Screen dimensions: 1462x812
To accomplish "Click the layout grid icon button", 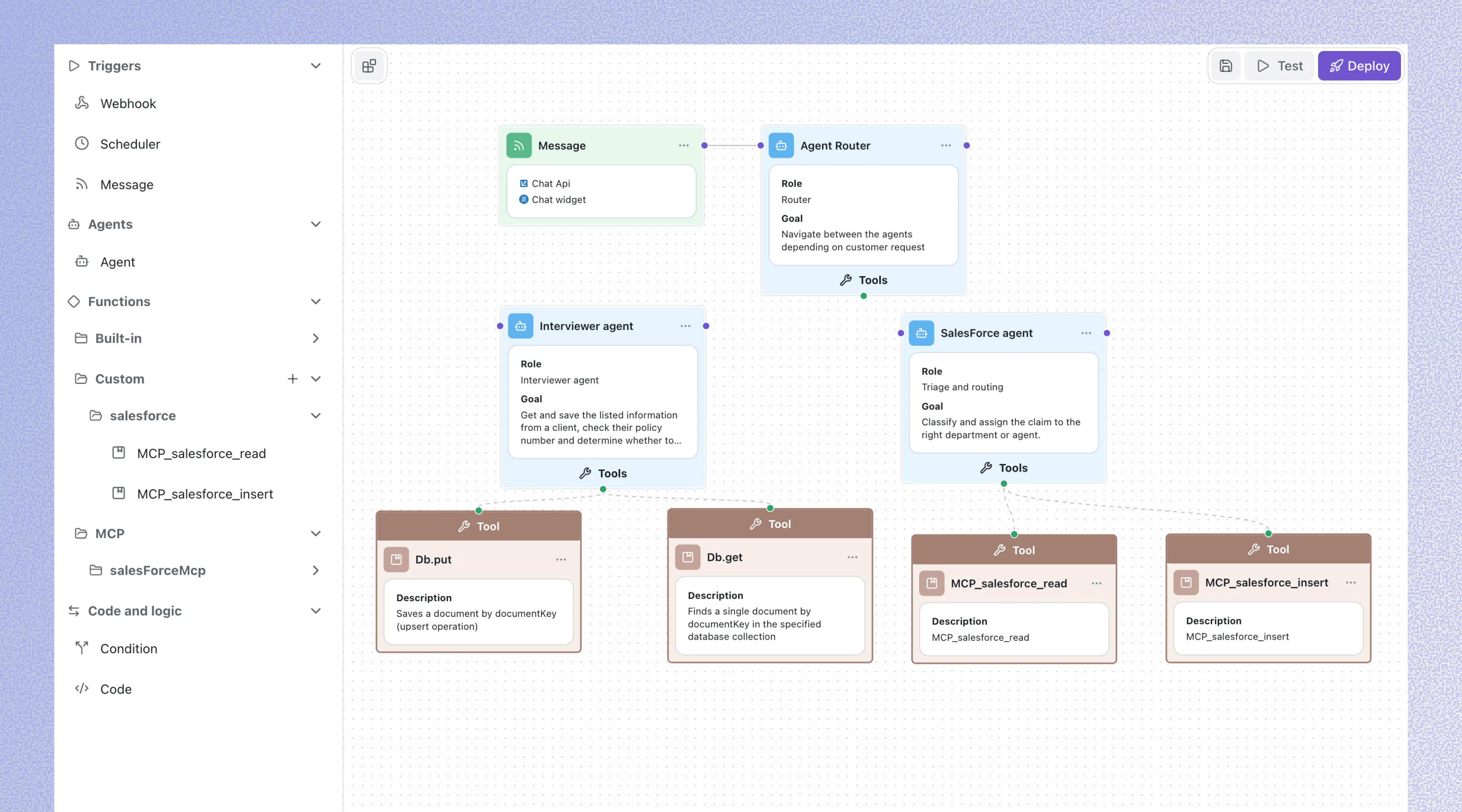I will click(x=369, y=66).
